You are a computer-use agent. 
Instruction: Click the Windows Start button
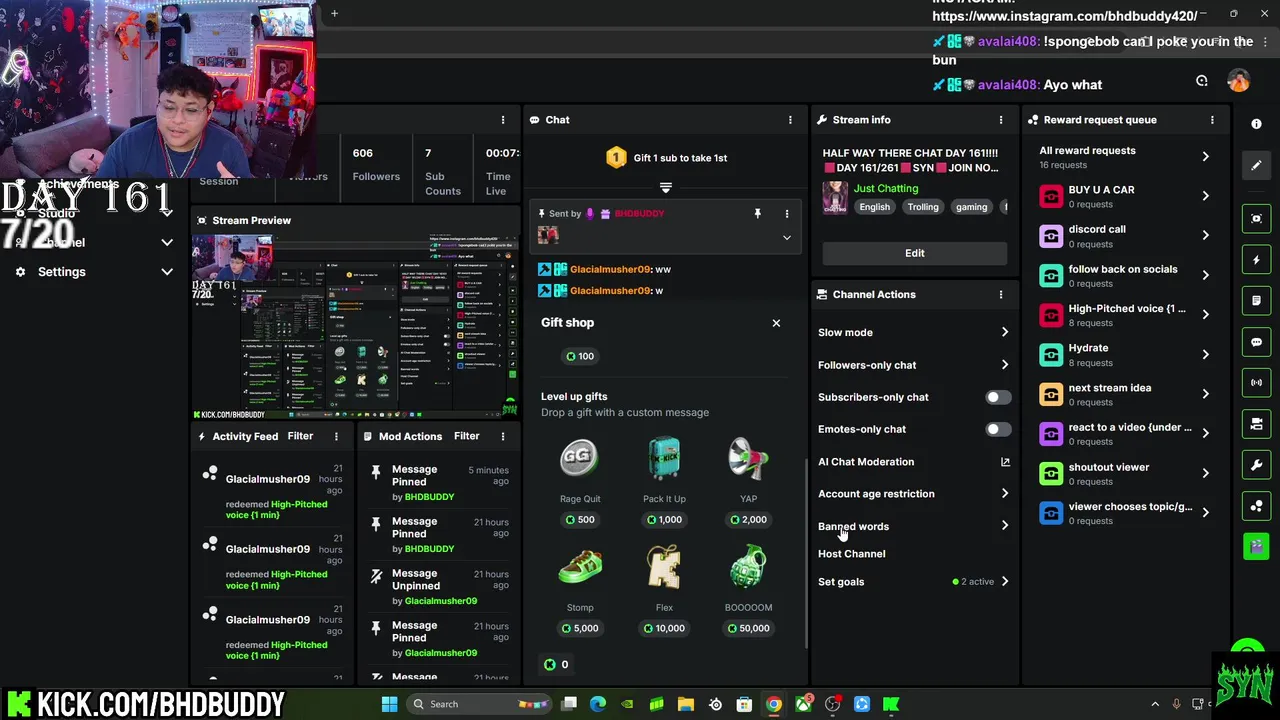[389, 704]
